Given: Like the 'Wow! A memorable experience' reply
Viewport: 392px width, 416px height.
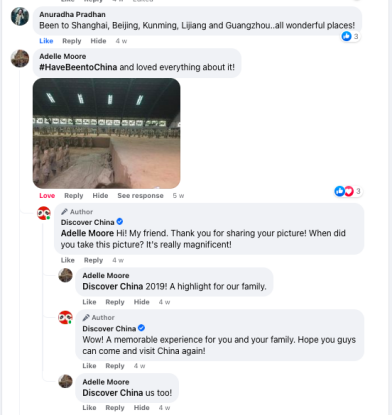Looking at the screenshot, I should tap(89, 366).
